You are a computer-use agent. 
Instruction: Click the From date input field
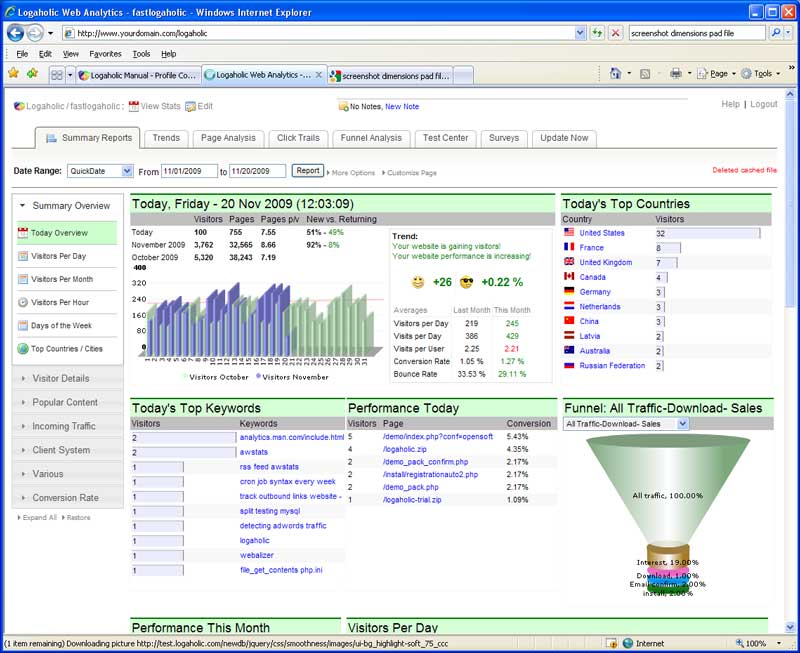coord(189,171)
